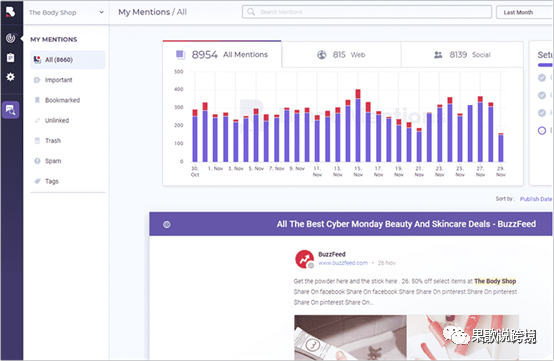Click the highlighted The Body Shop keyword
The height and width of the screenshot is (361, 554).
pyautogui.click(x=495, y=281)
